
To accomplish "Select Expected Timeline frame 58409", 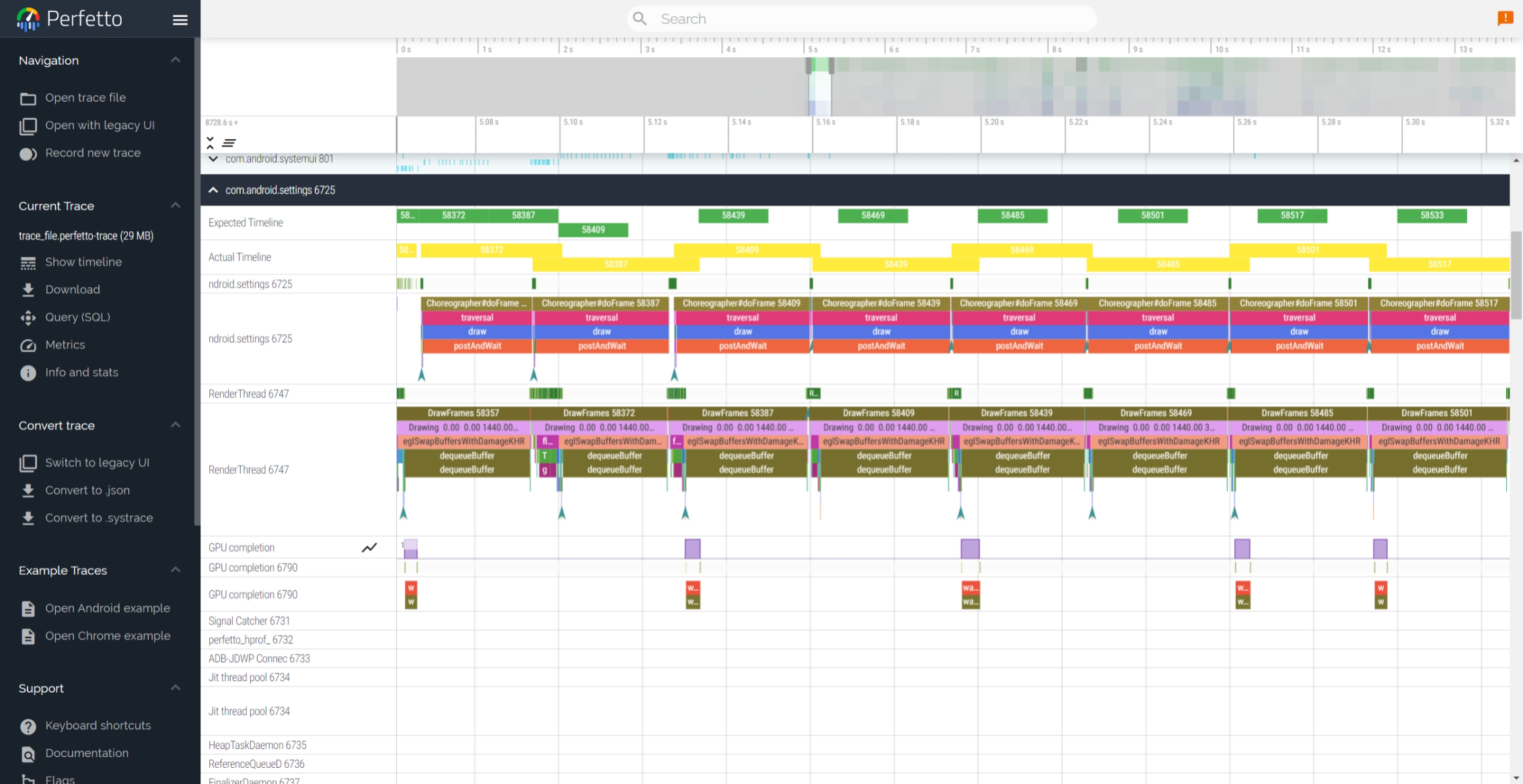I will (593, 230).
